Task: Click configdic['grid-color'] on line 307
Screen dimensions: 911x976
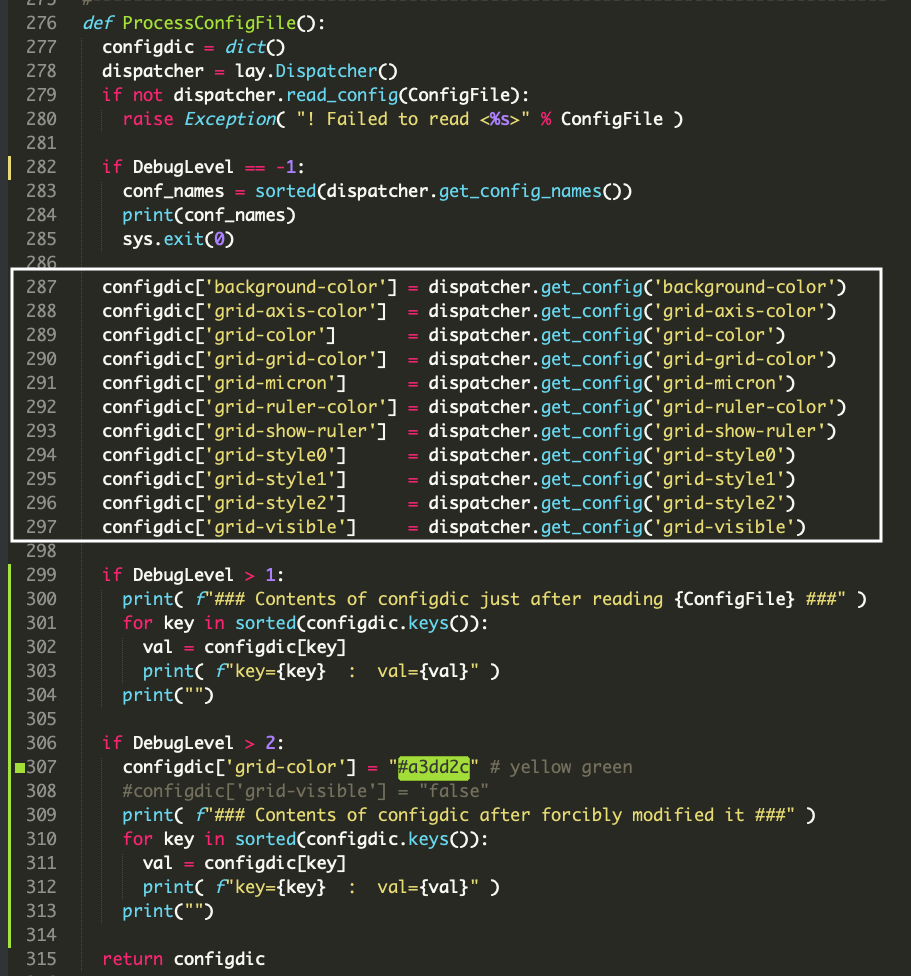Action: point(240,767)
